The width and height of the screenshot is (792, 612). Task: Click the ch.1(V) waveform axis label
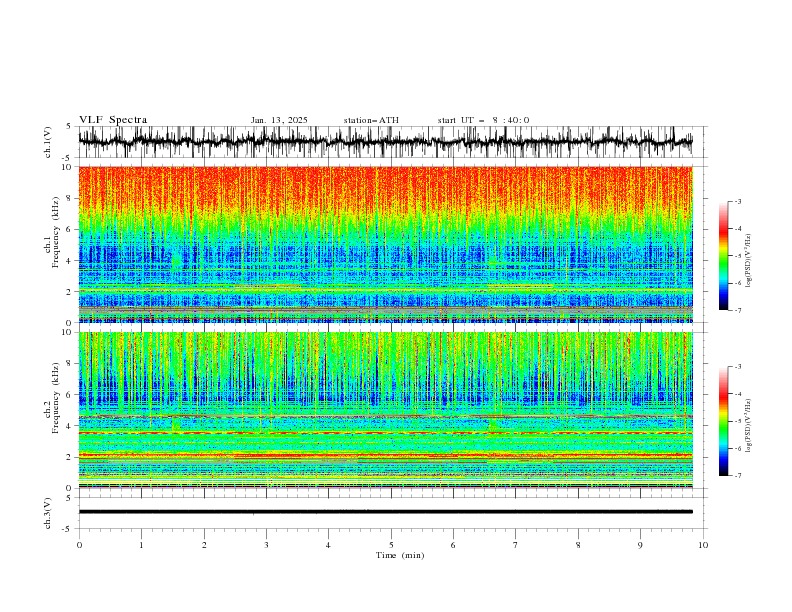point(48,142)
